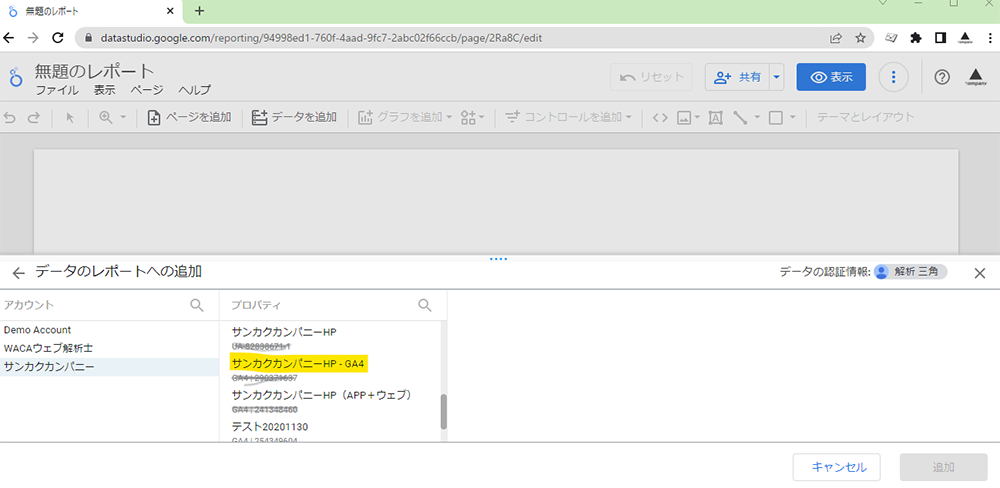The height and width of the screenshot is (488, 1000).
Task: Click the rectangle shape tool icon
Action: [776, 117]
